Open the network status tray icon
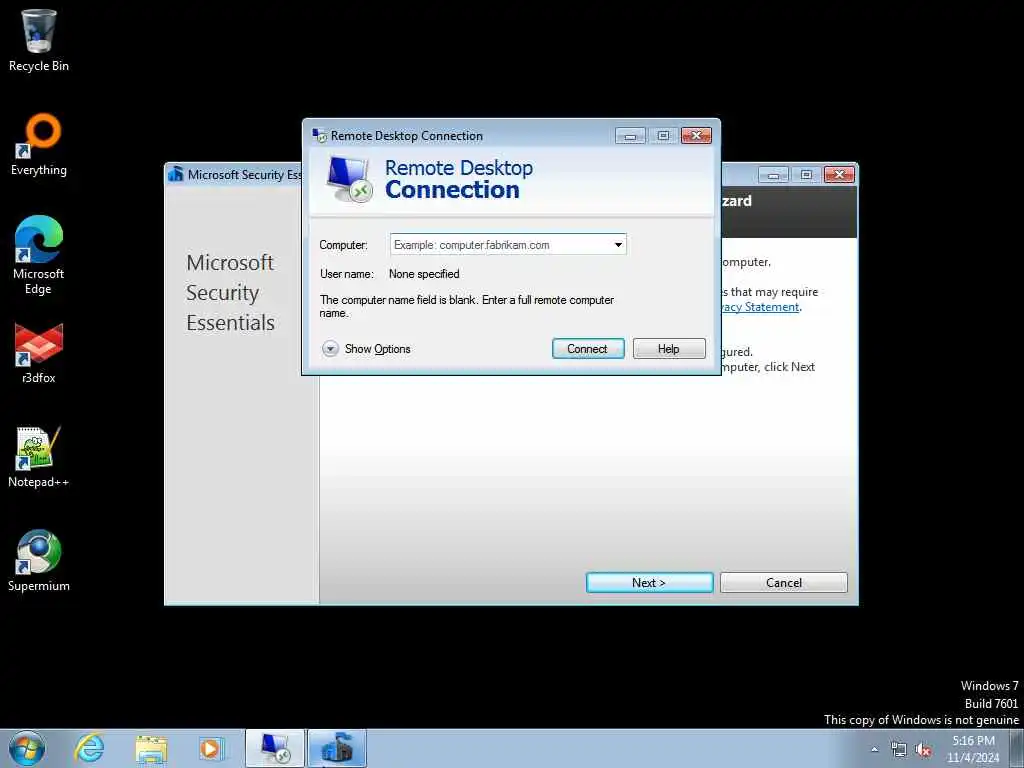This screenshot has width=1024, height=768. click(x=899, y=750)
